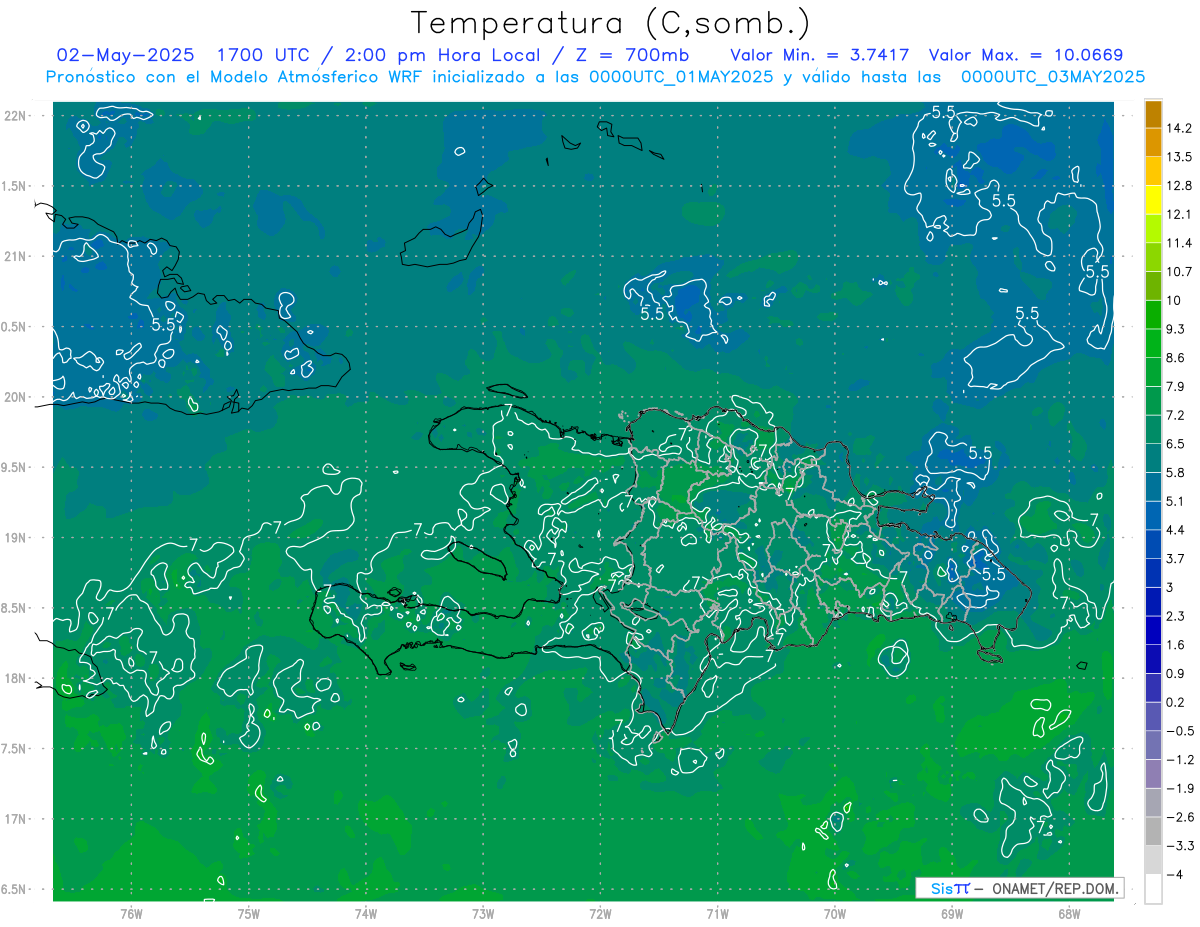Click the "75W" longitude axis label
Image resolution: width=1200 pixels, height=927 pixels.
point(249,914)
